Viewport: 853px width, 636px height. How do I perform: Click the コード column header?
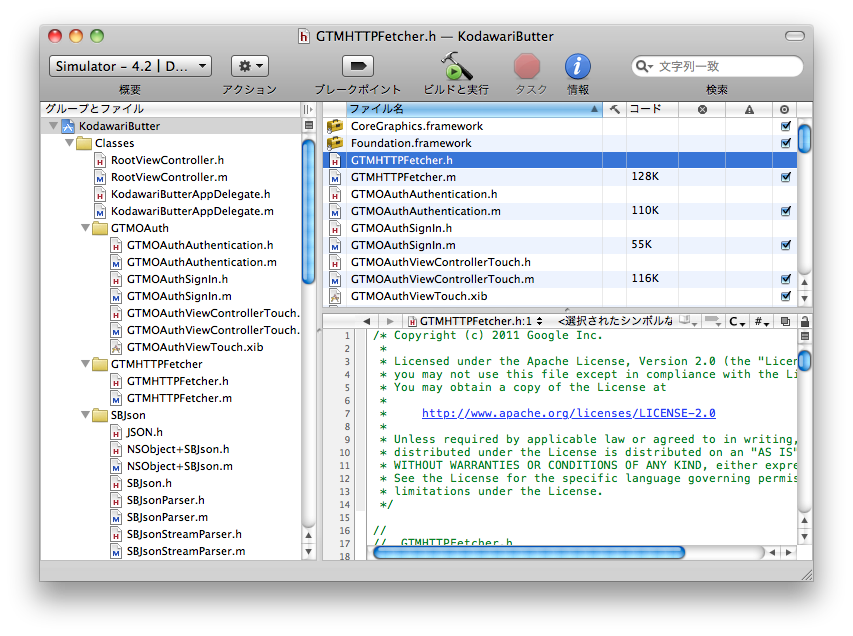click(650, 109)
